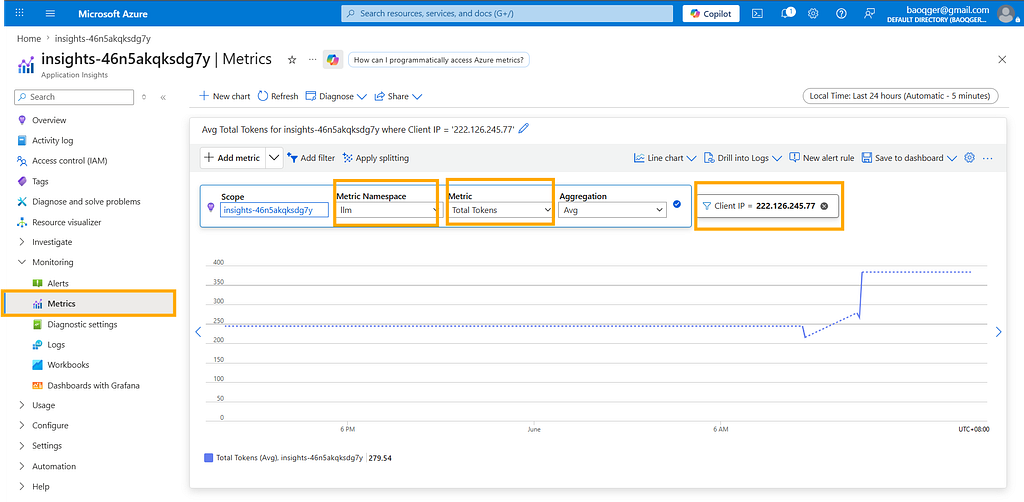Create a New chart
1024x502 pixels.
pos(224,96)
